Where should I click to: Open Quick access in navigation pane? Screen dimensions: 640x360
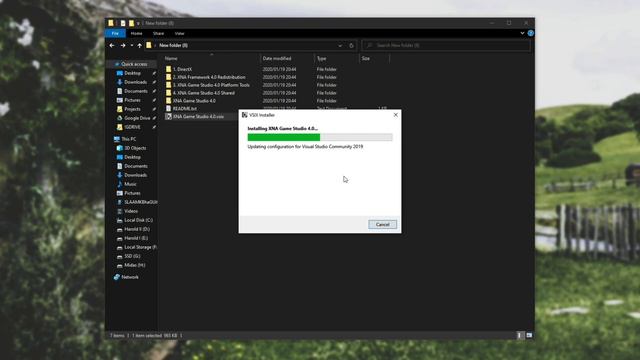[134, 64]
